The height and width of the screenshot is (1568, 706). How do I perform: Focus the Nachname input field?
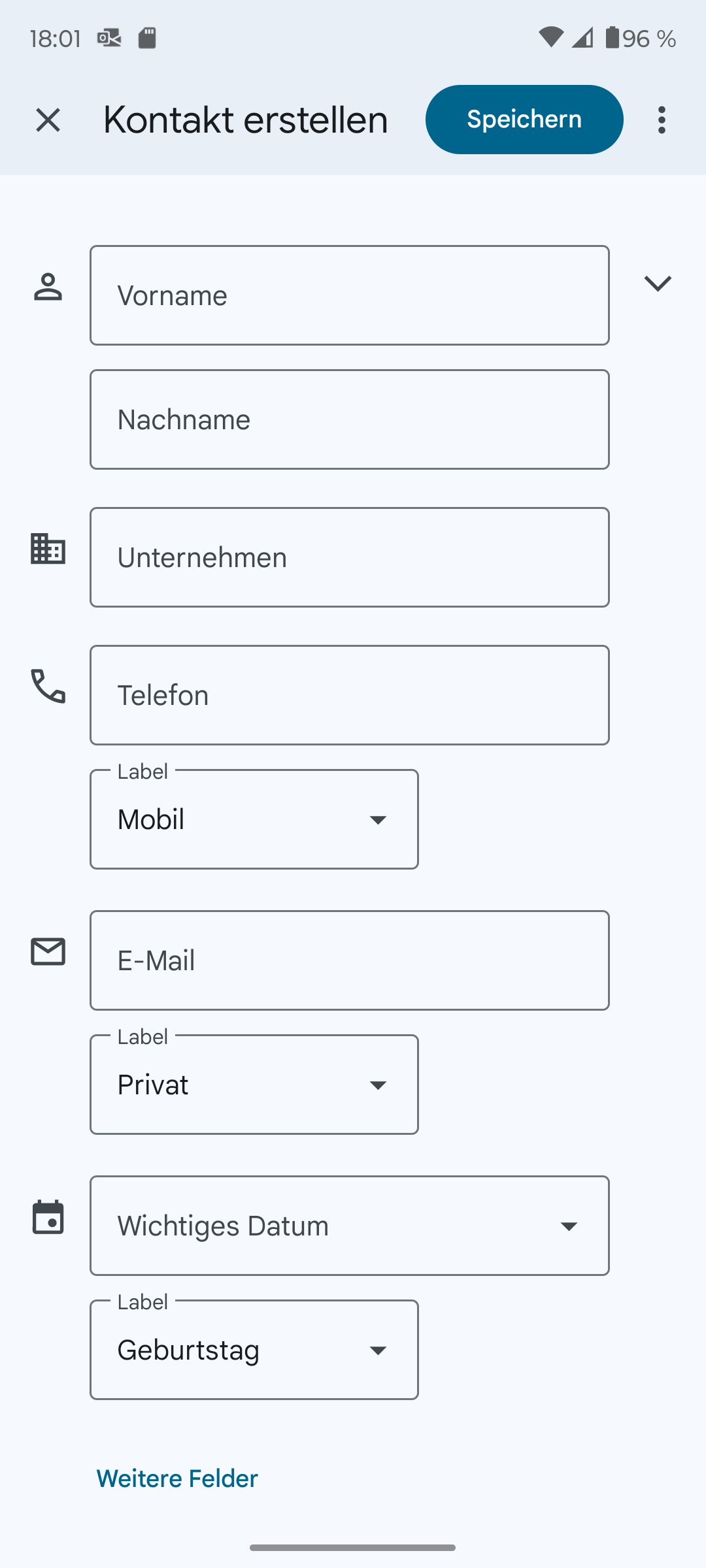(x=350, y=419)
